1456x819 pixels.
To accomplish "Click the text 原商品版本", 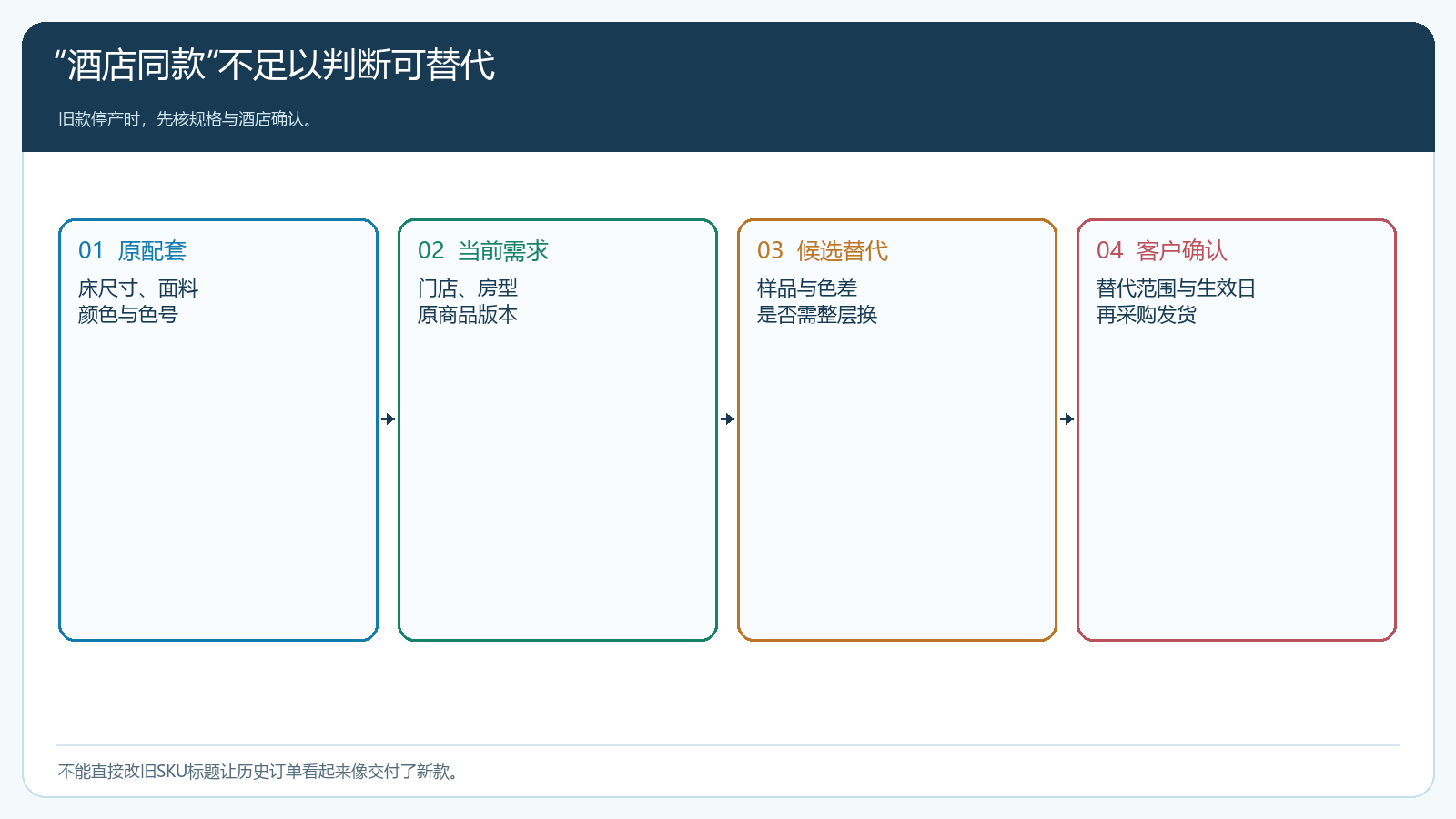I will [468, 315].
